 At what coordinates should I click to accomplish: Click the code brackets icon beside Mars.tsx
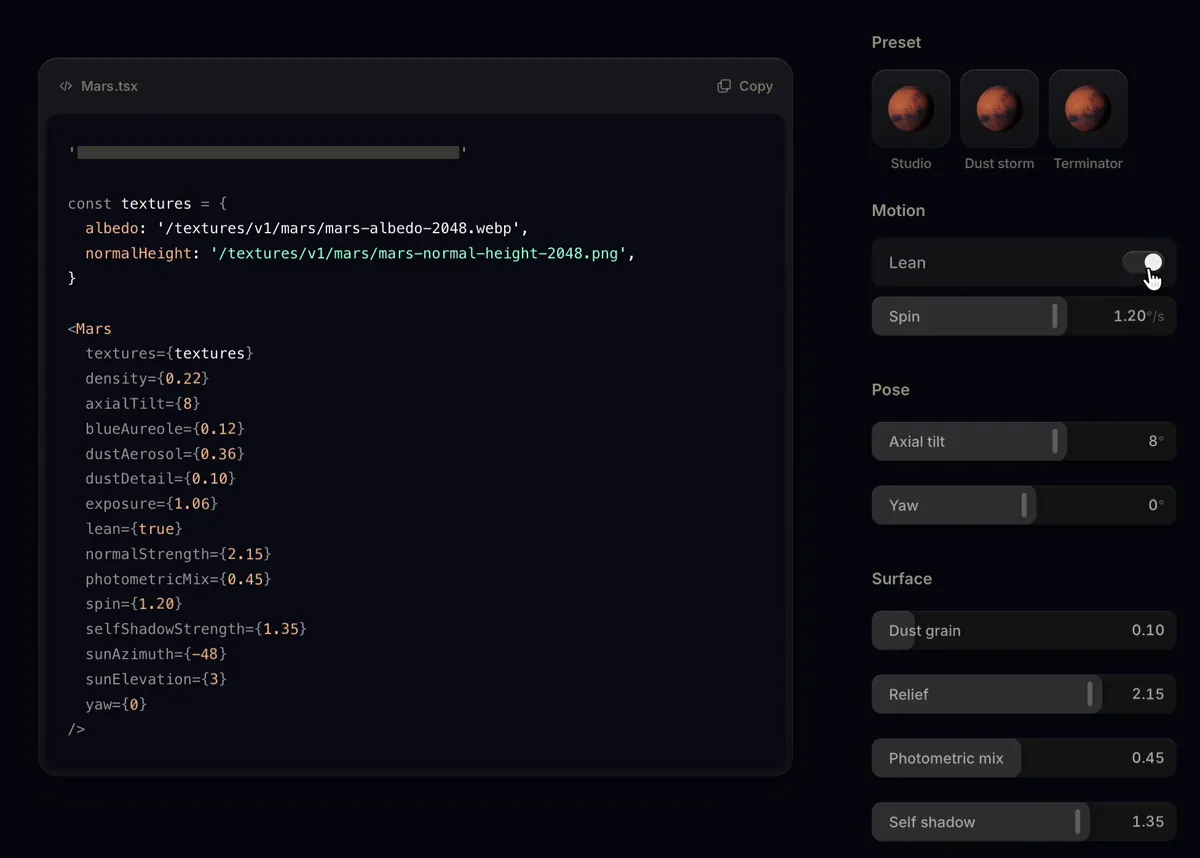point(66,86)
